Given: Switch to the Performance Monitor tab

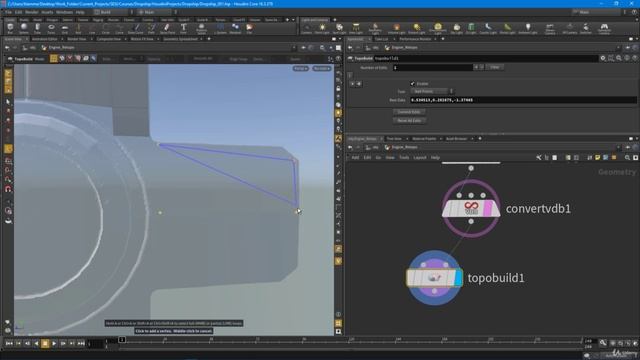Looking at the screenshot, I should [x=415, y=39].
